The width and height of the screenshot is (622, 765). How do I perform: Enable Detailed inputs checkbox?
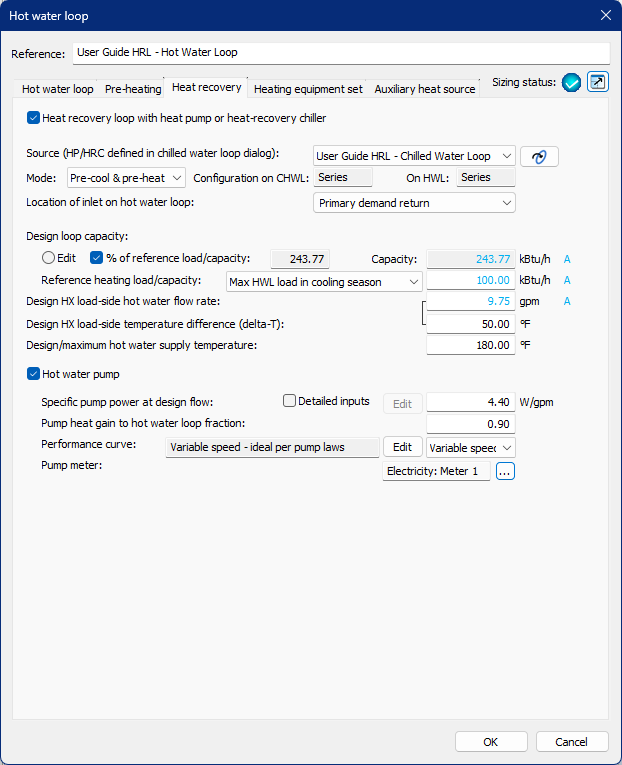pos(290,401)
